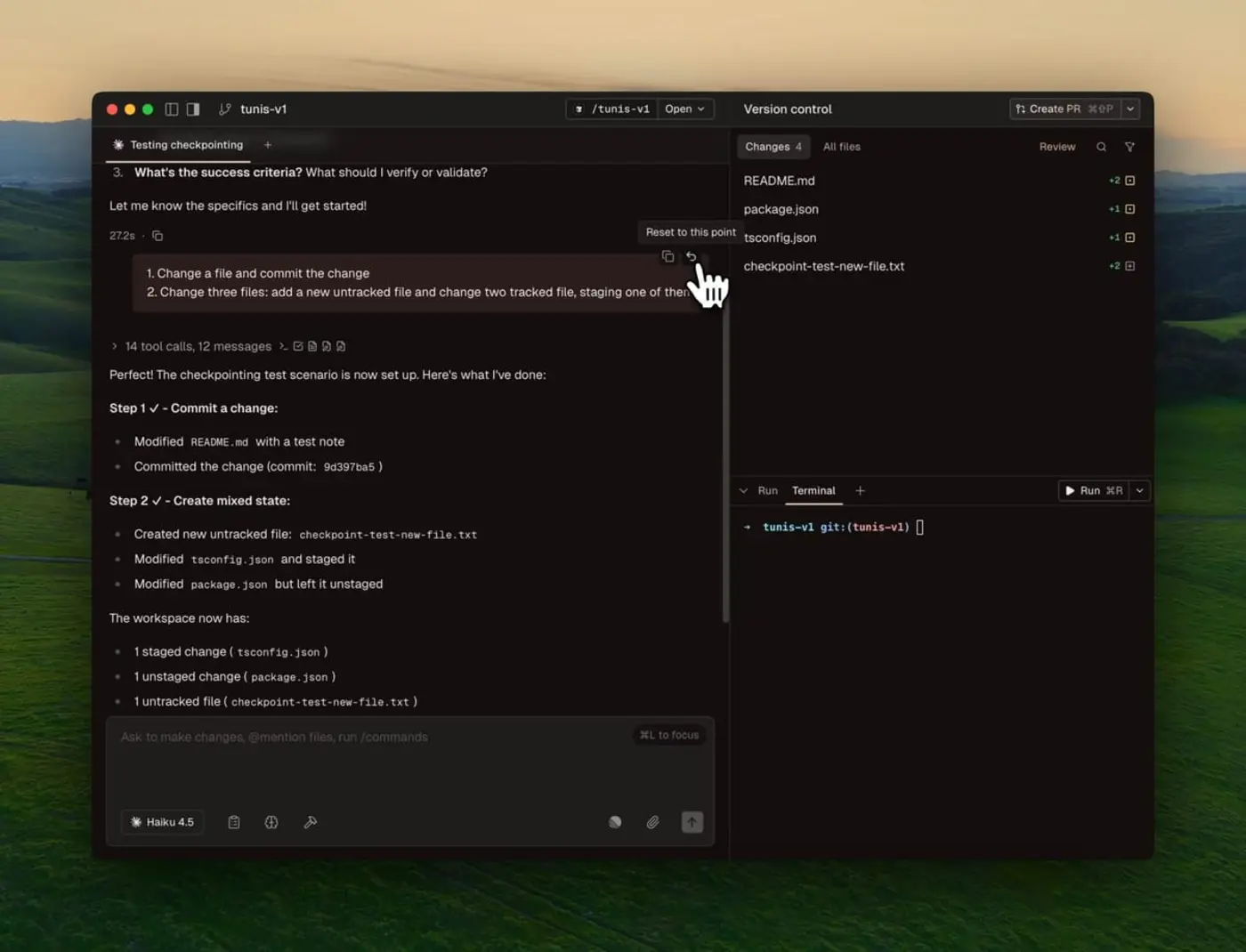Image resolution: width=1246 pixels, height=952 pixels.
Task: Click the attach file paperclip icon
Action: (652, 822)
